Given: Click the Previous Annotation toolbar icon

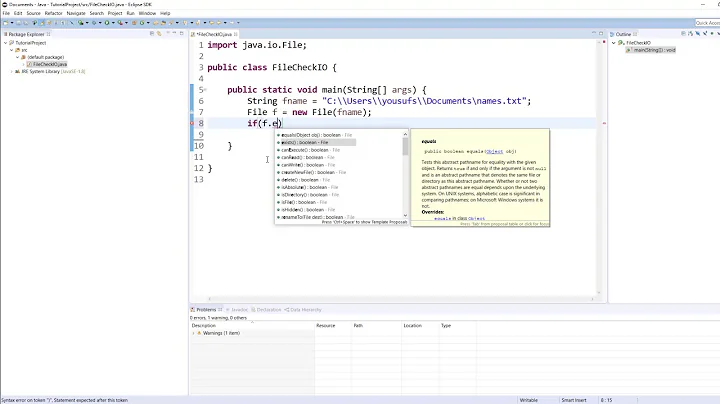Looking at the screenshot, I should 198,22.
